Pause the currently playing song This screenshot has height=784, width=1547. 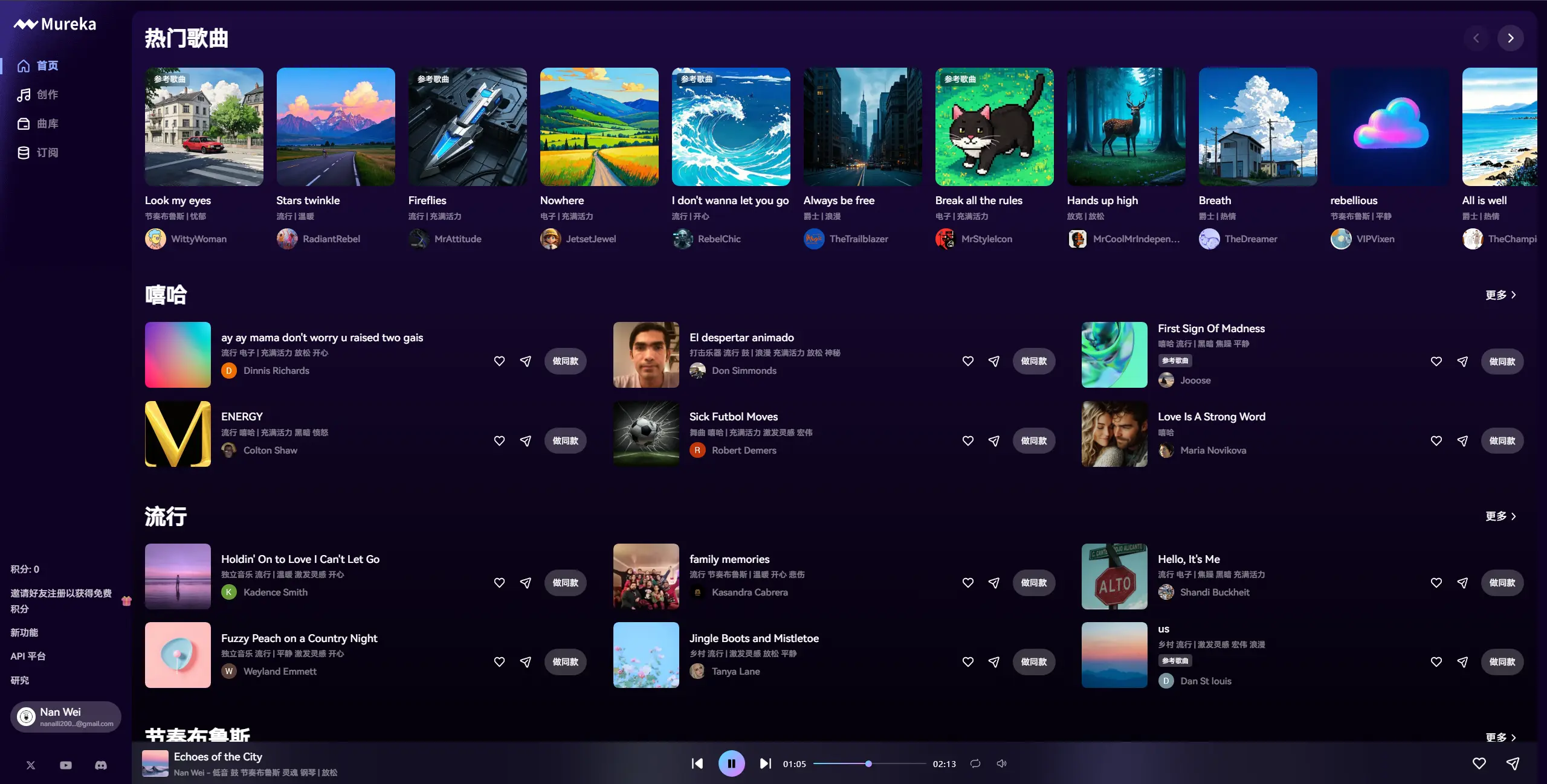click(x=731, y=763)
